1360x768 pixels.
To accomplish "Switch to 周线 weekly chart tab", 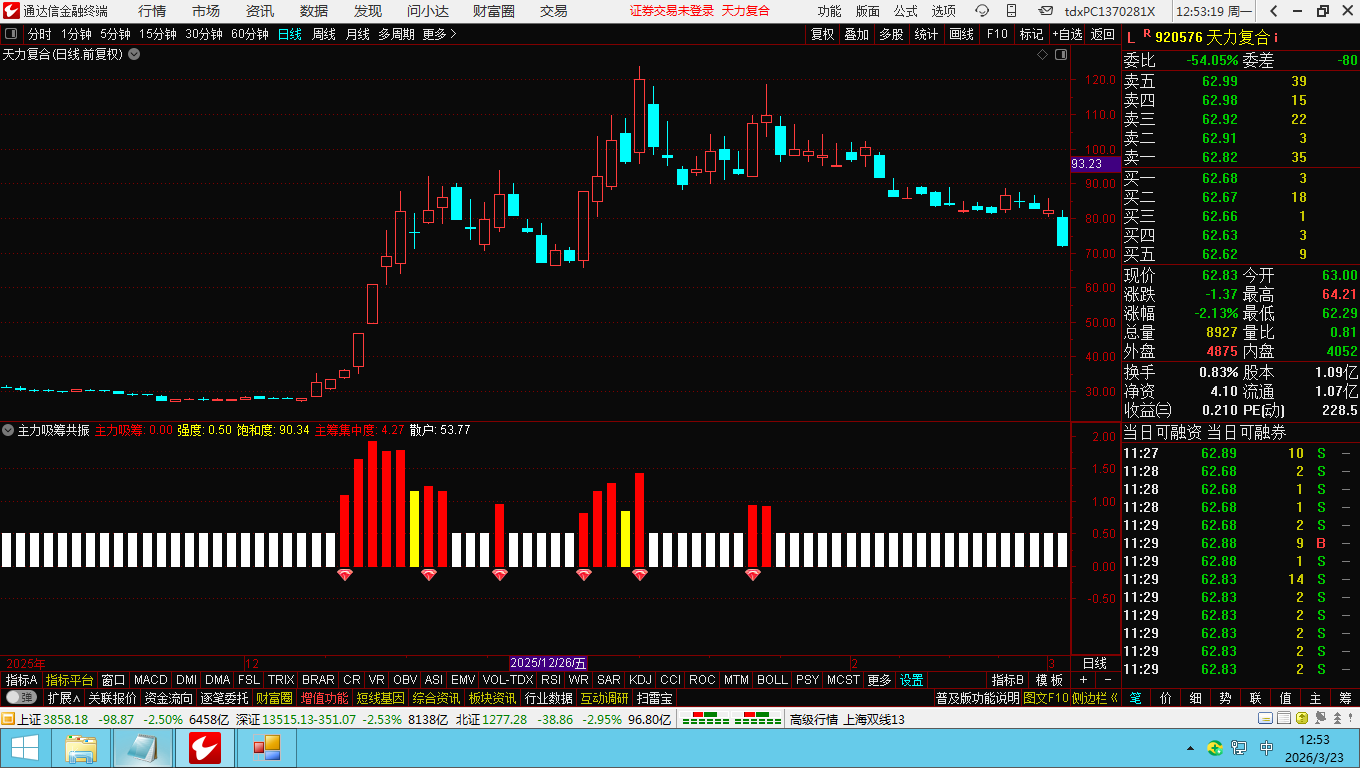I will point(324,34).
